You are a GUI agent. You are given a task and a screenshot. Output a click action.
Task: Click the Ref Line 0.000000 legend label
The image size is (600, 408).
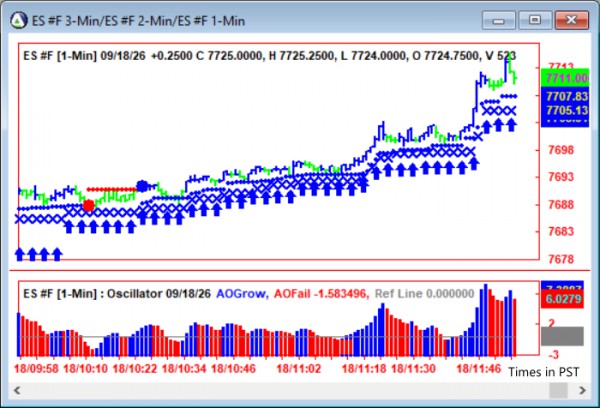pos(424,294)
